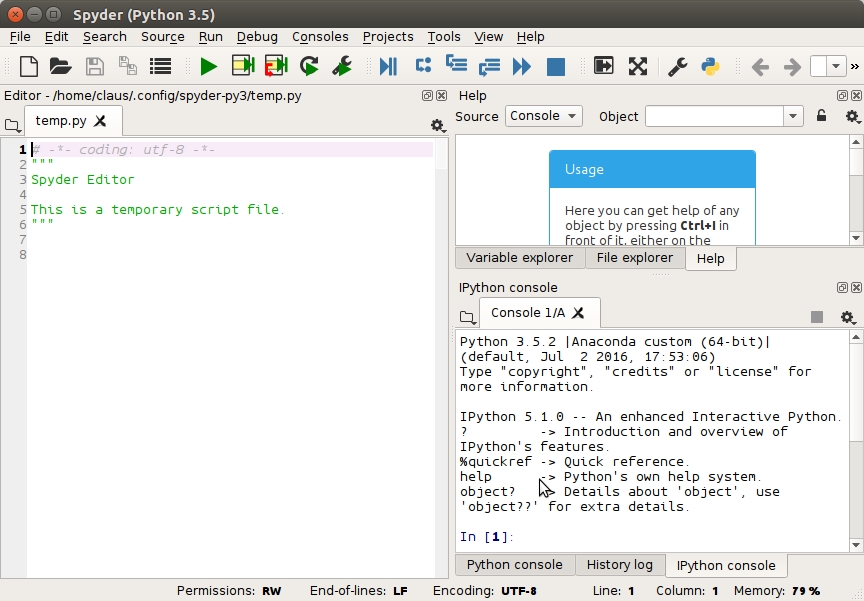The height and width of the screenshot is (601, 864).
Task: Click the IPython console scrollbar down arrow
Action: pos(856,545)
